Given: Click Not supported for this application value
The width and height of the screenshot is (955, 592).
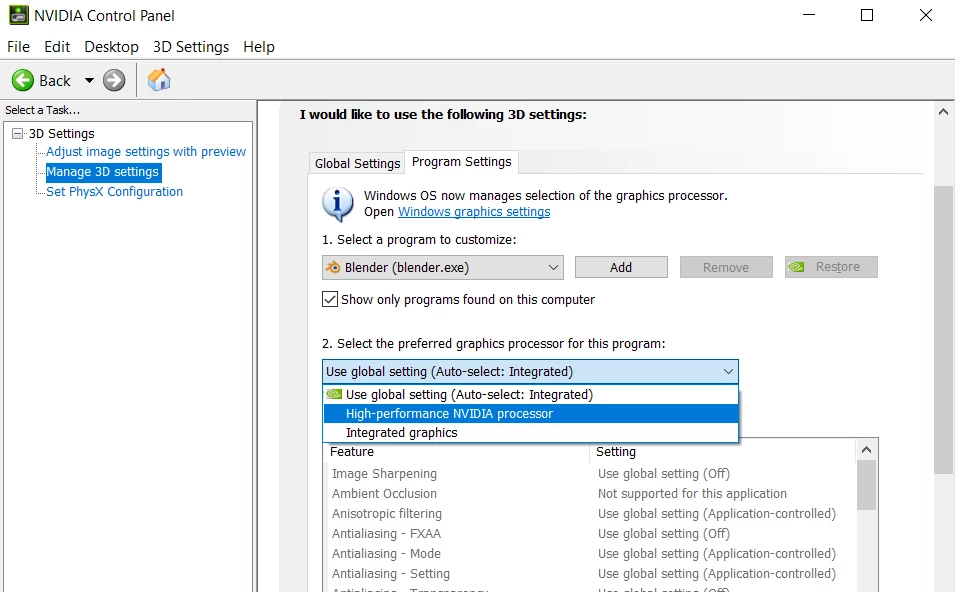Looking at the screenshot, I should [x=692, y=494].
